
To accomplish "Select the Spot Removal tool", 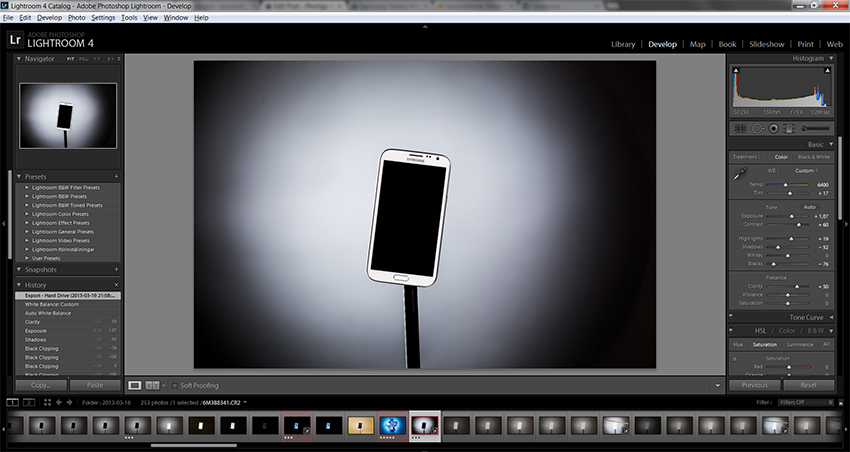I will 758,128.
